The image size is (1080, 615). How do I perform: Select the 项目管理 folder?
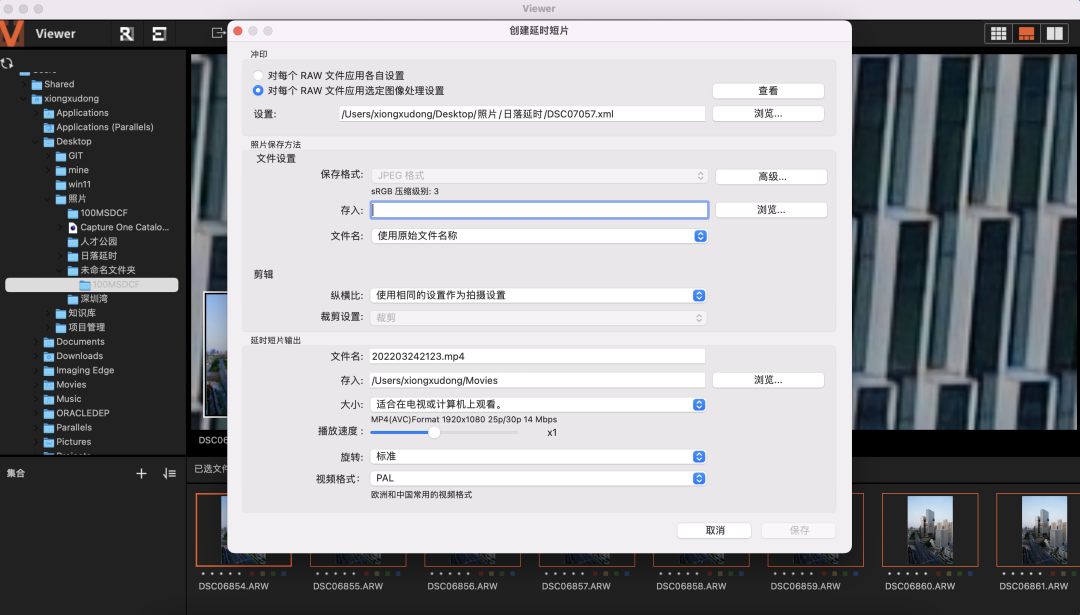coord(86,328)
